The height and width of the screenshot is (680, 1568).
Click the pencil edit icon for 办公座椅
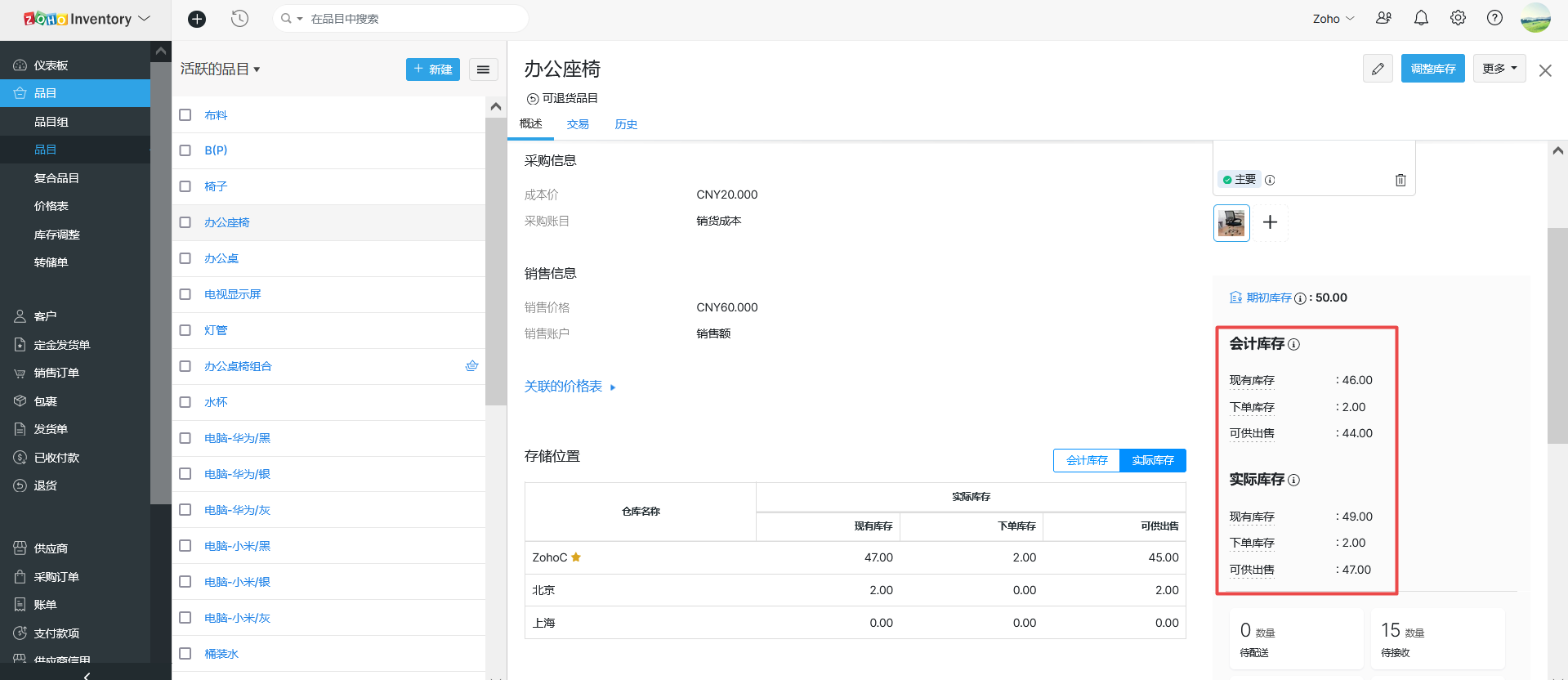[x=1378, y=69]
